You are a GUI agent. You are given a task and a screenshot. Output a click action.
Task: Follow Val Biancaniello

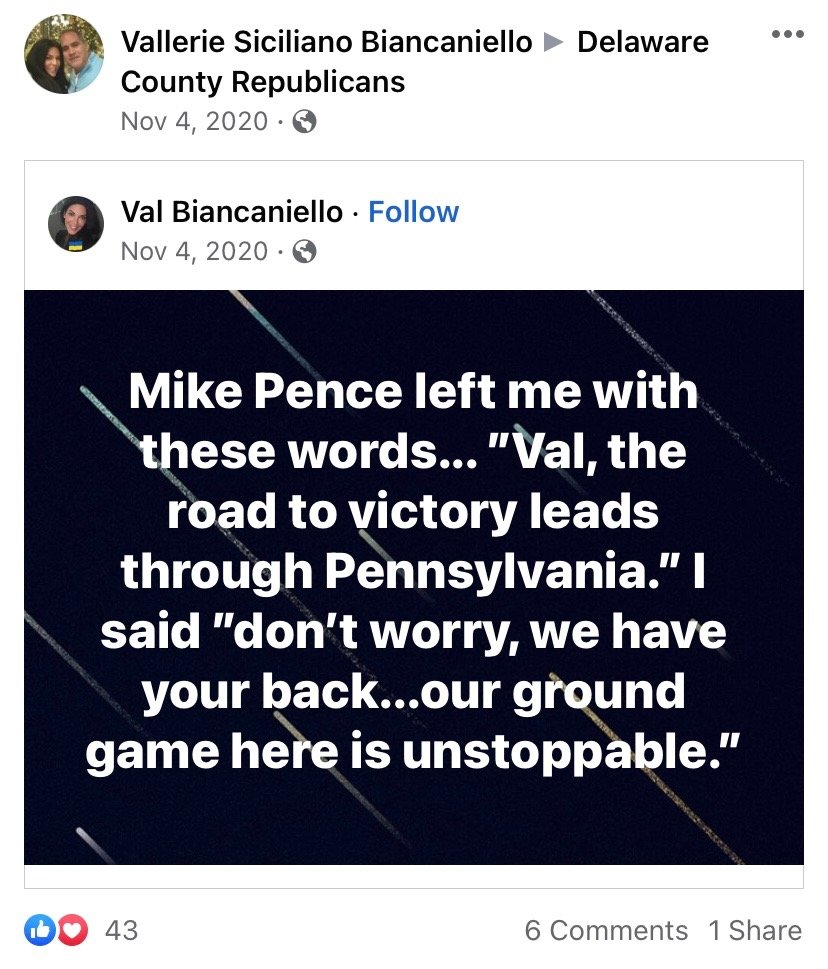pyautogui.click(x=413, y=212)
